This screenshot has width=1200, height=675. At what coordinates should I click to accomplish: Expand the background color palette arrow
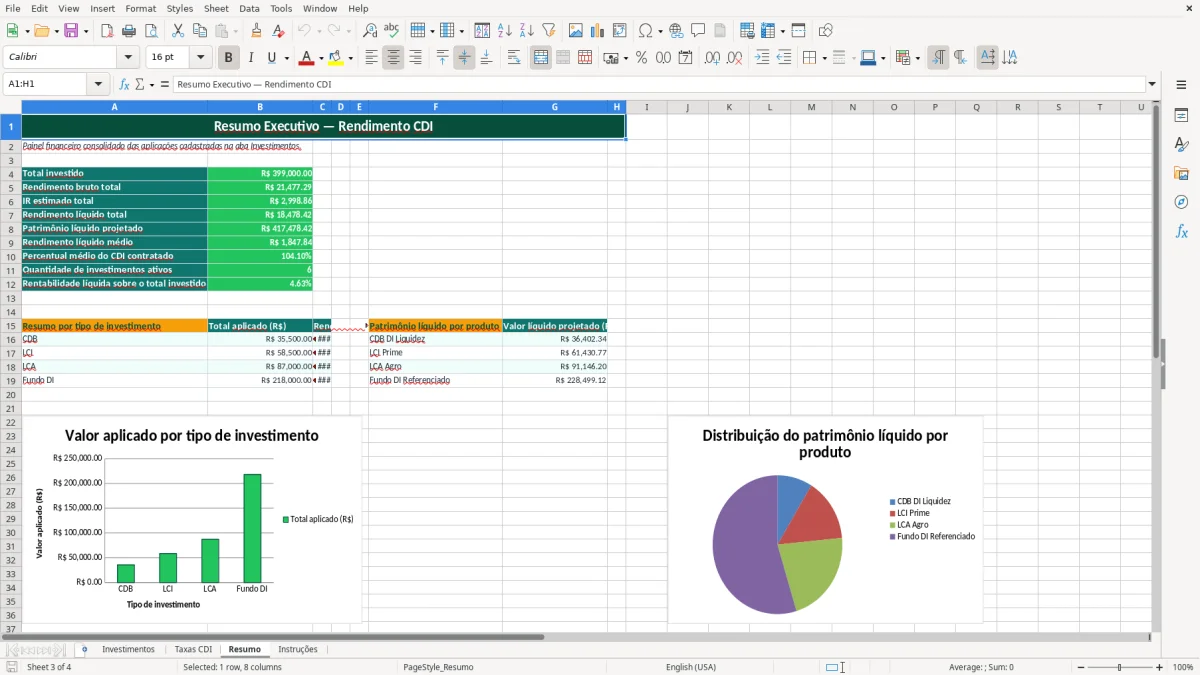[x=350, y=58]
